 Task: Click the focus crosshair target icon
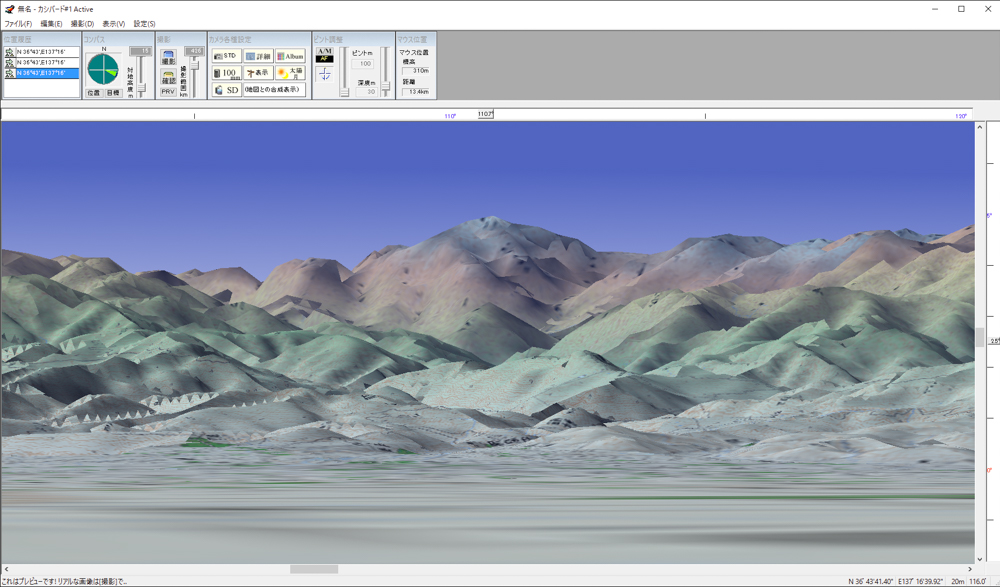(325, 75)
